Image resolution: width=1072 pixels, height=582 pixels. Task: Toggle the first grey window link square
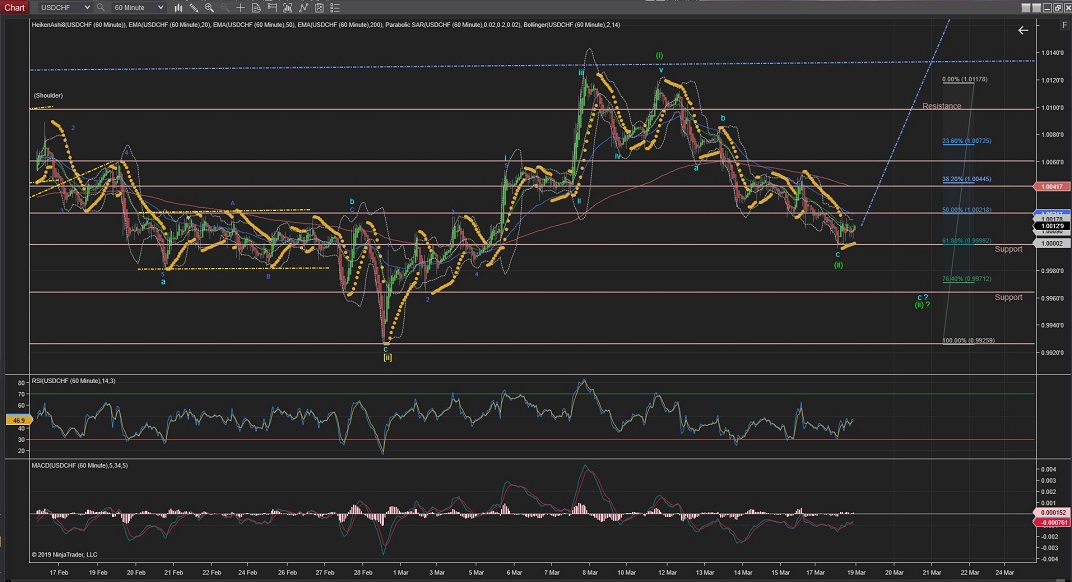pyautogui.click(x=1026, y=8)
